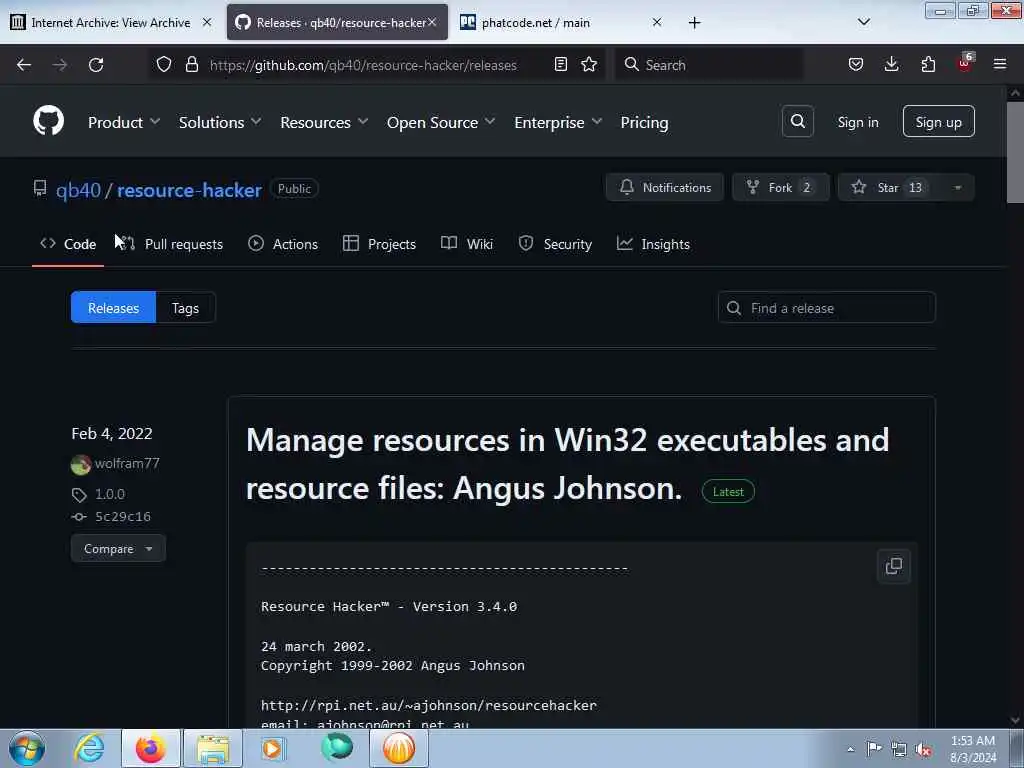List all tabs dropdown arrow
This screenshot has width=1024, height=768.
click(x=863, y=22)
